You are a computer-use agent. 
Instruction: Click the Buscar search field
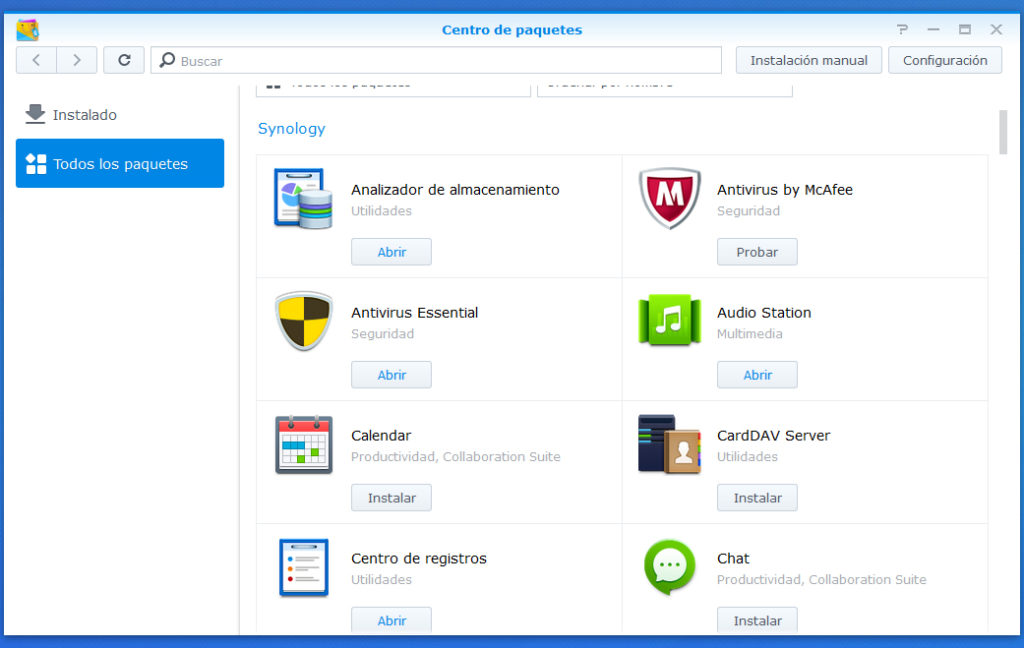pos(436,60)
